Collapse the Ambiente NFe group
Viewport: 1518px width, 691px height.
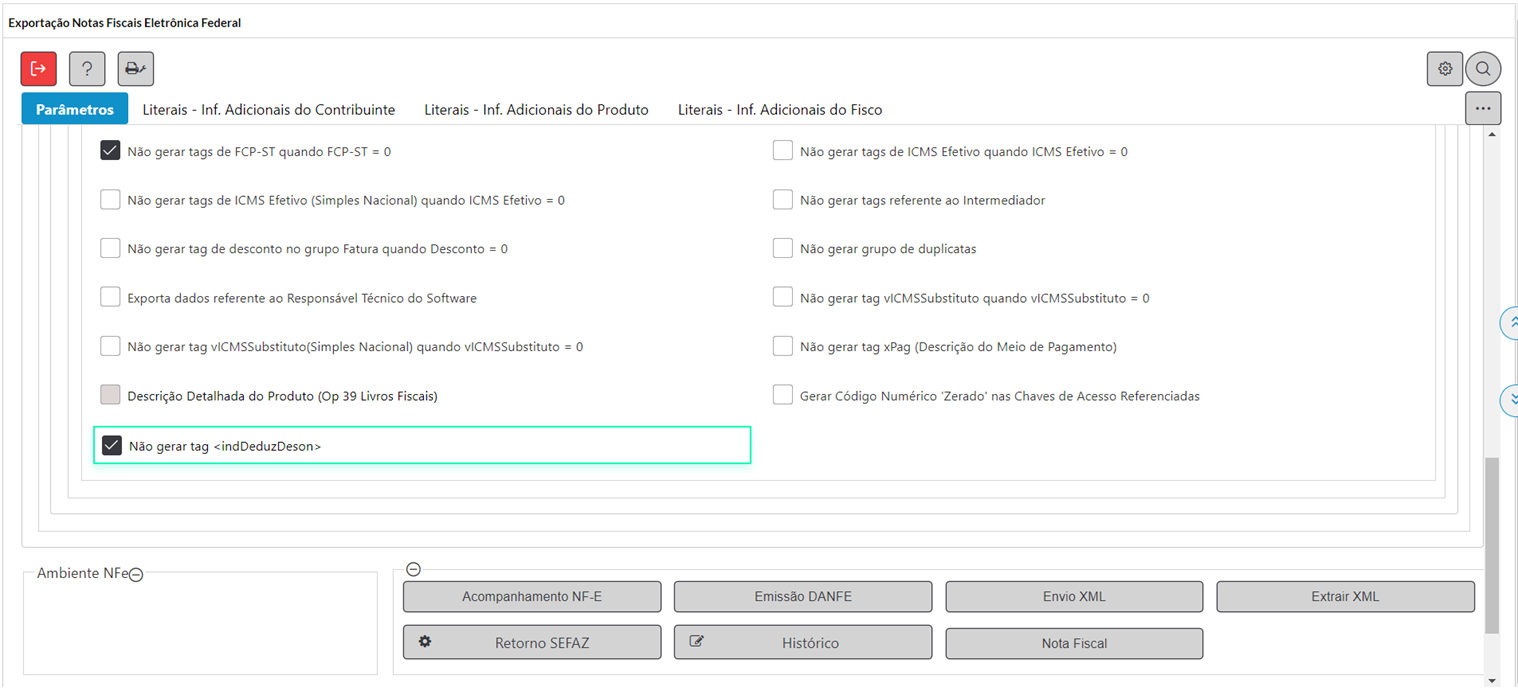tap(136, 575)
